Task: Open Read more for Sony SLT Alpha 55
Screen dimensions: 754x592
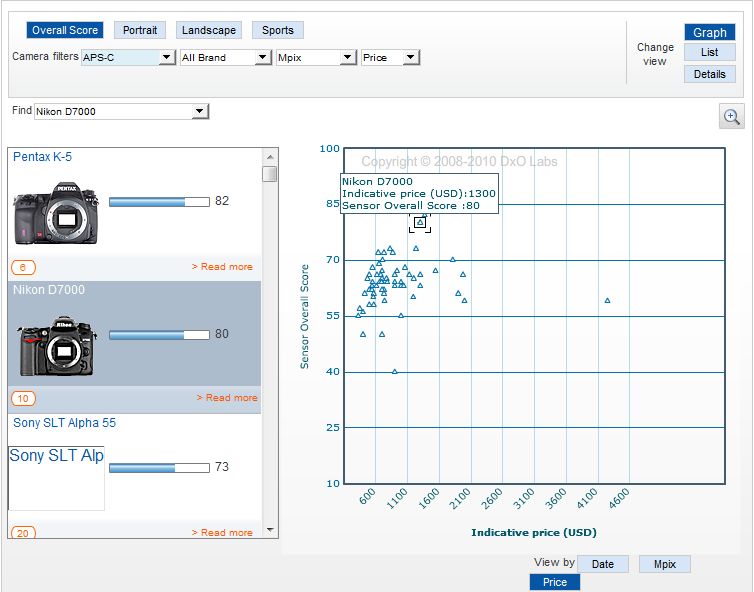Action: point(222,532)
